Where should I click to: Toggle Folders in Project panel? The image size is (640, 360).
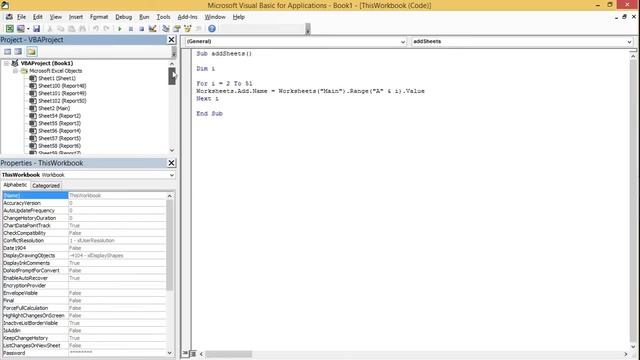31,52
